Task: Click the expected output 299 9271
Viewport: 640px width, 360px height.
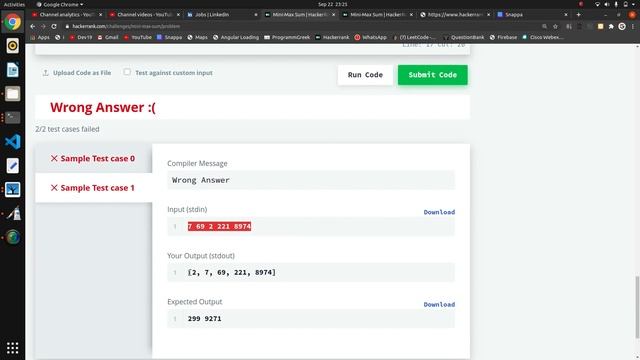Action: point(204,318)
